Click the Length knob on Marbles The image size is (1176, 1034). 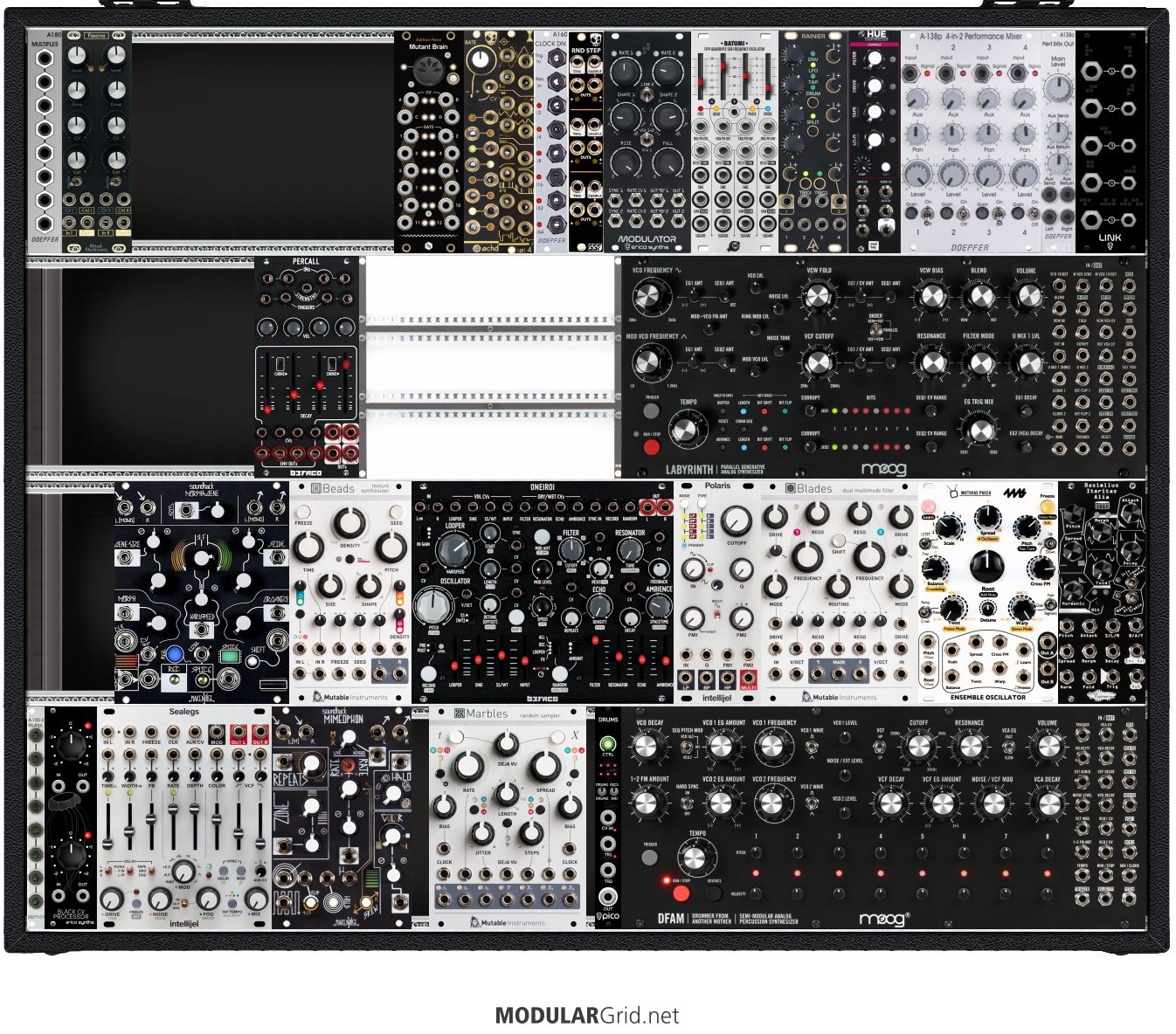pos(507,794)
